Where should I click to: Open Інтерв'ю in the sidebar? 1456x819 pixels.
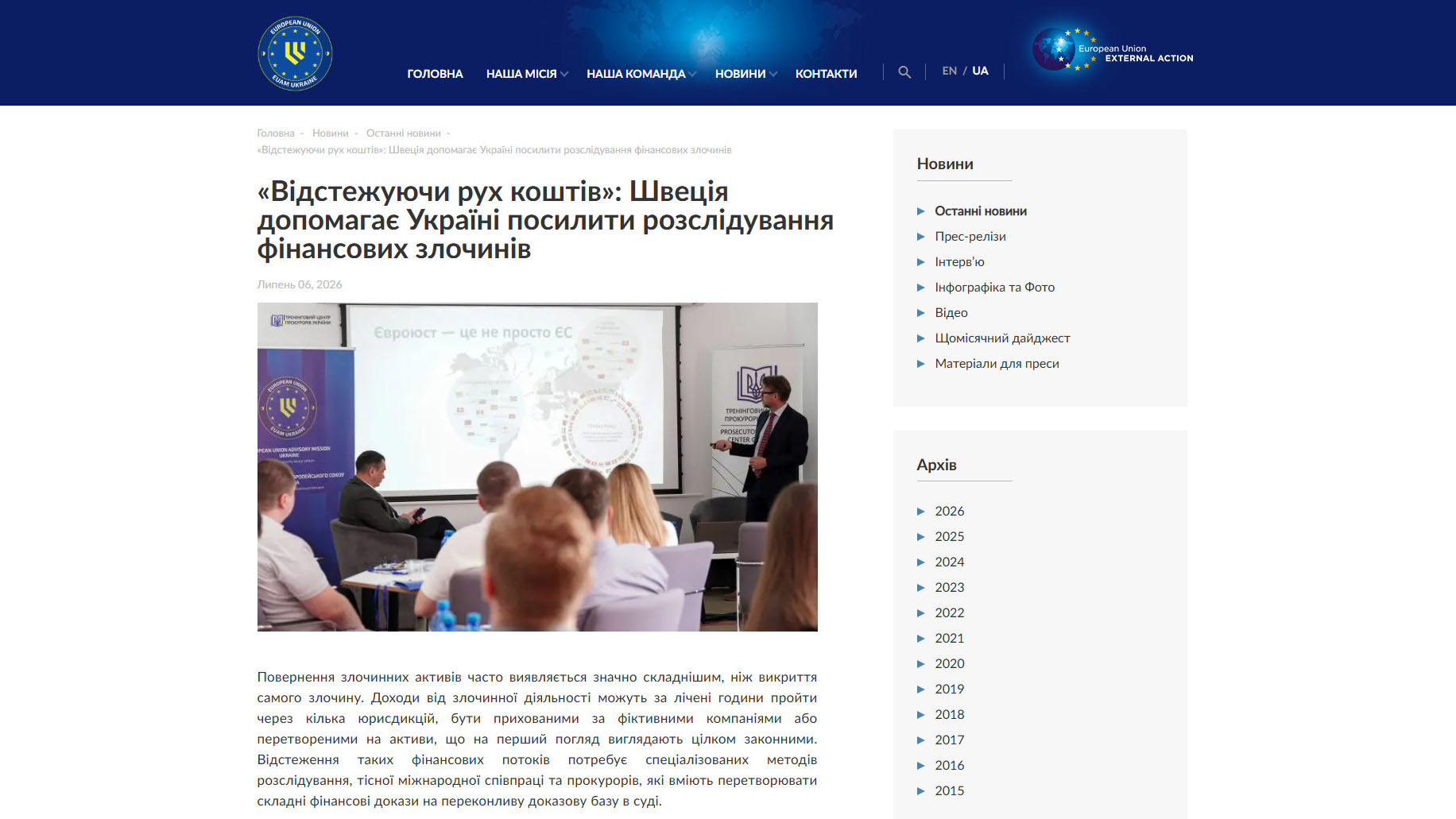[959, 262]
